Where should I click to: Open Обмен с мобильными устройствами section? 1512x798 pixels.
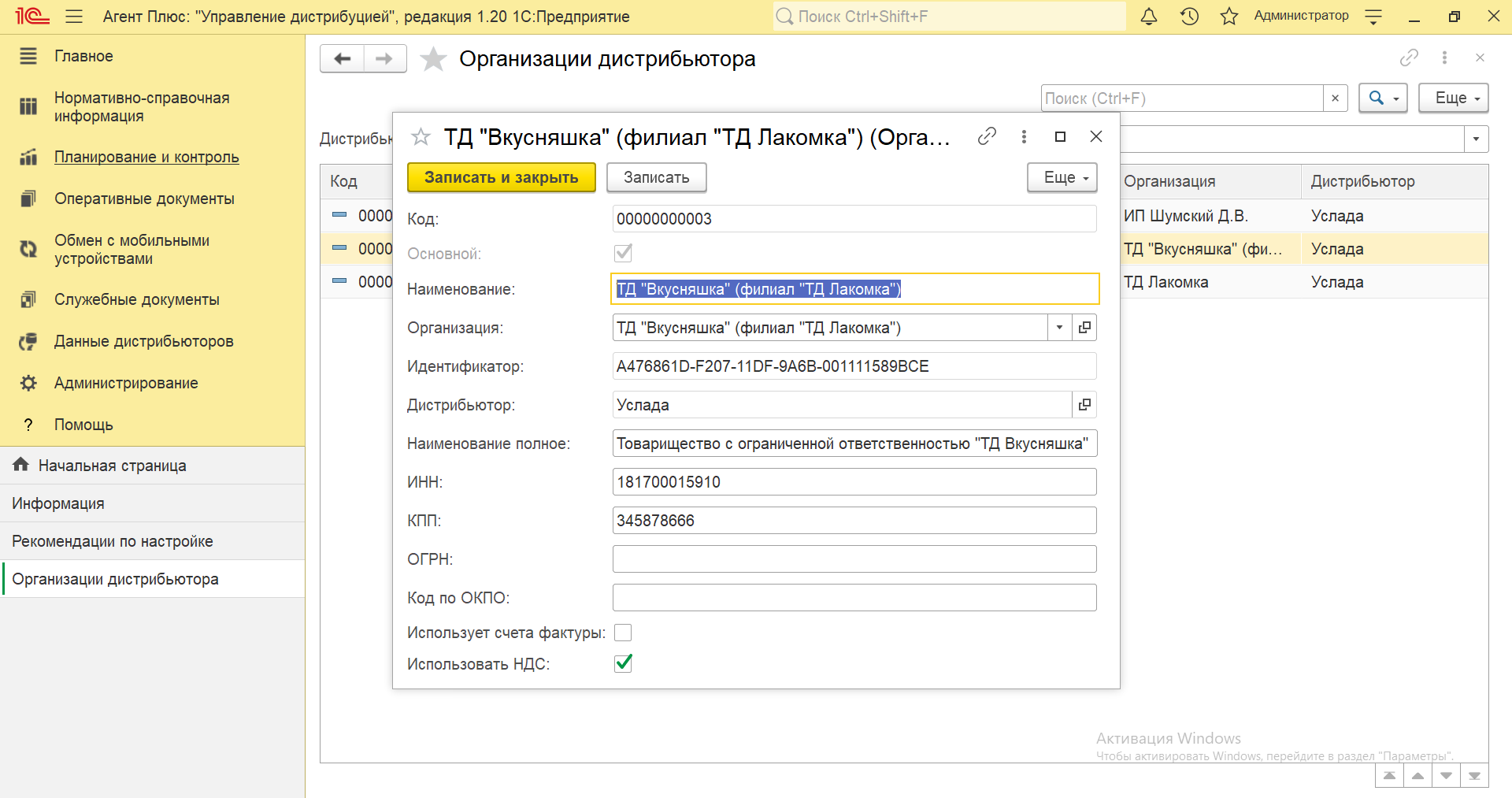(x=132, y=249)
